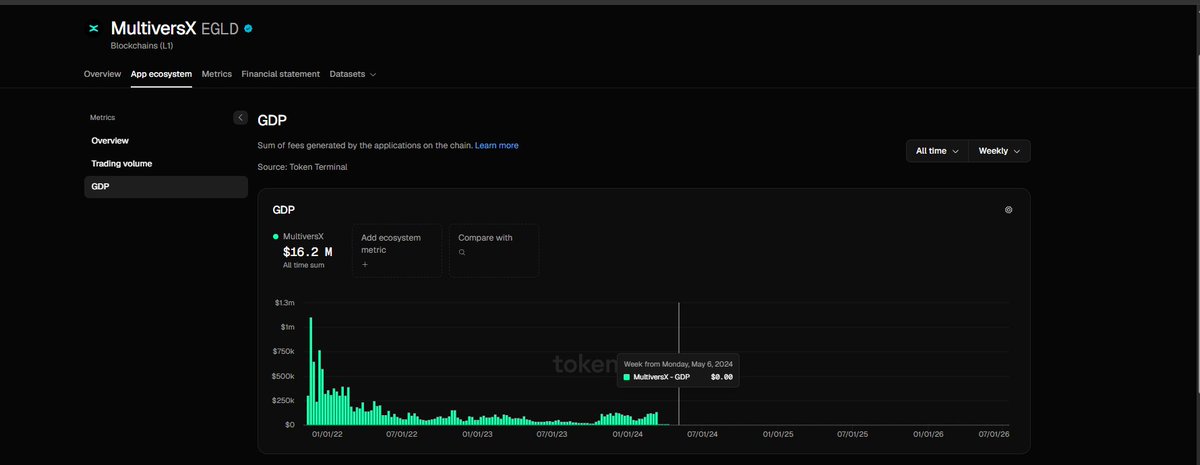Click the green swatch in the chart tooltip
The width and height of the screenshot is (1200, 465).
pyautogui.click(x=627, y=378)
